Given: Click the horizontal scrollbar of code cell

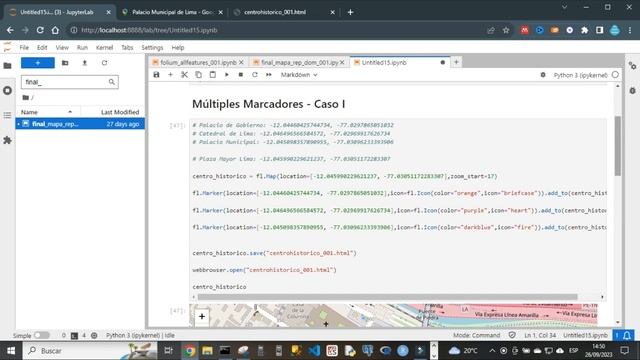Looking at the screenshot, I should pos(387,297).
